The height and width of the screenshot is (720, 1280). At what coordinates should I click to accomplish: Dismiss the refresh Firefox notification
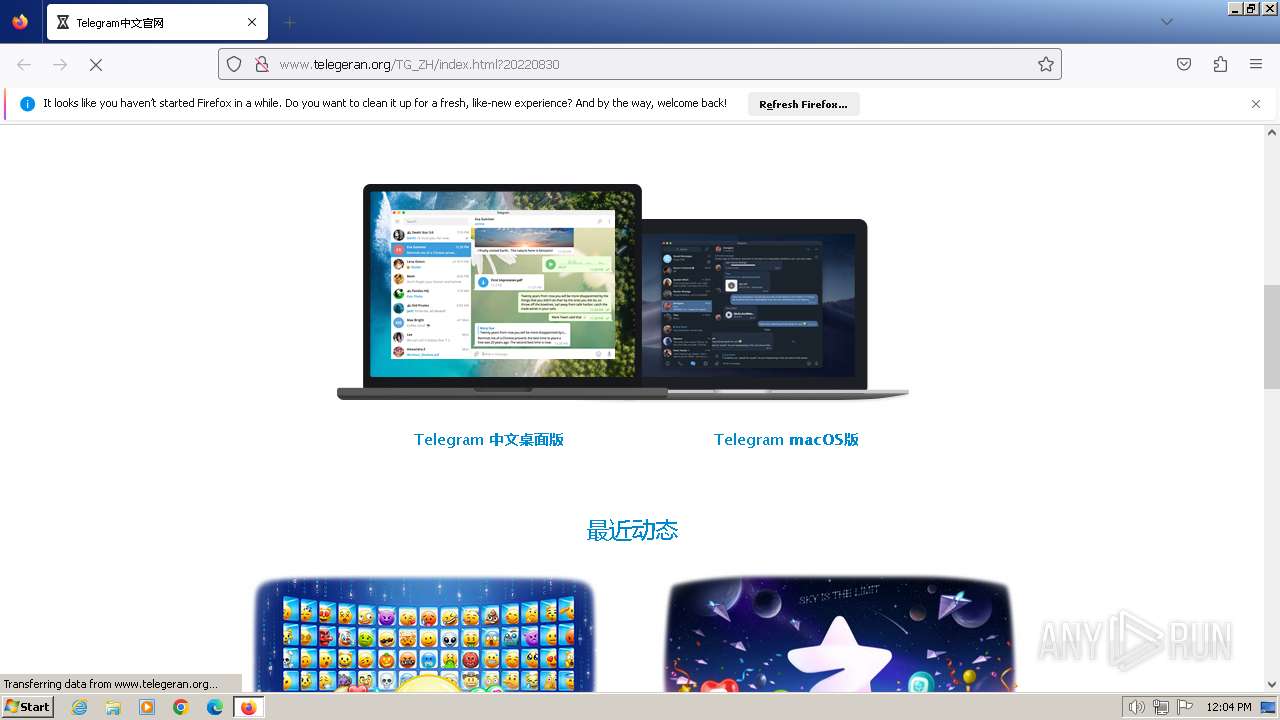(1256, 104)
